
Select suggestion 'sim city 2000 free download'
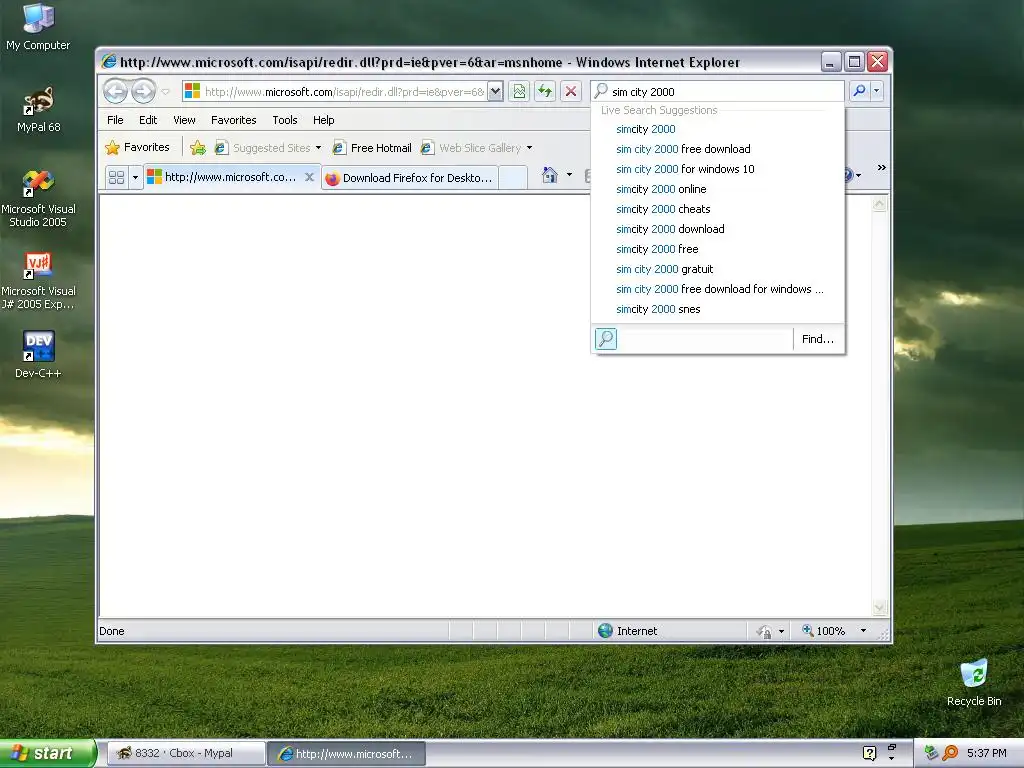(718, 149)
